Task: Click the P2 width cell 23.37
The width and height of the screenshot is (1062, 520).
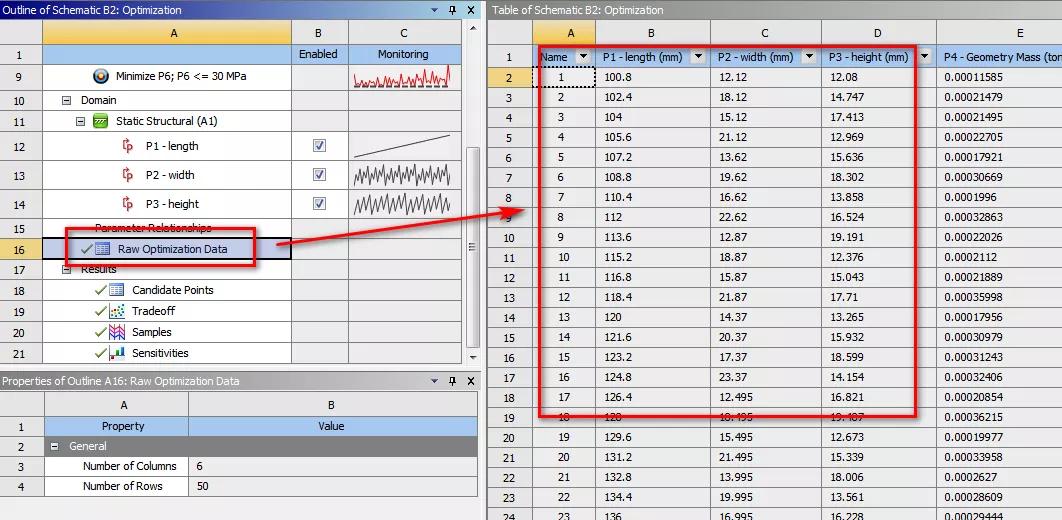Action: pyautogui.click(x=765, y=377)
